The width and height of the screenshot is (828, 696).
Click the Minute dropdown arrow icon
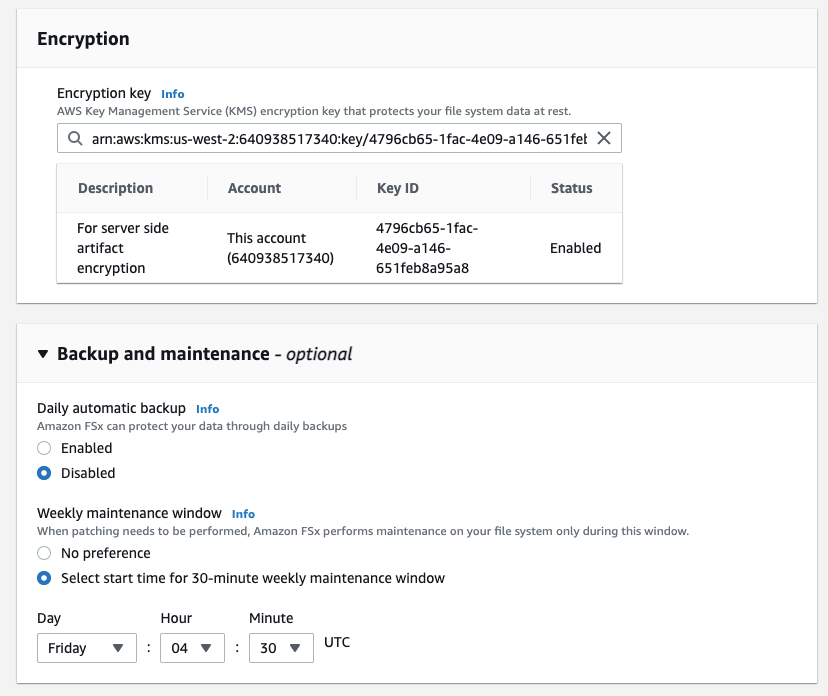(292, 648)
